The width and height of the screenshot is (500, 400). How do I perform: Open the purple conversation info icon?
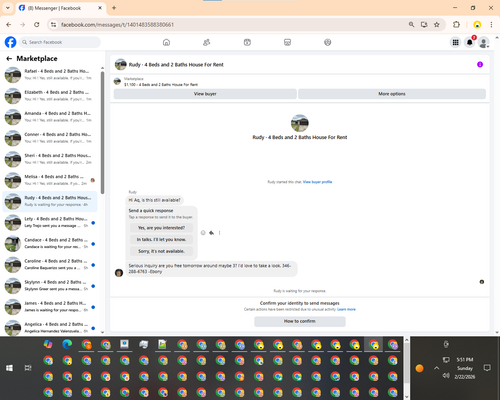click(x=480, y=64)
